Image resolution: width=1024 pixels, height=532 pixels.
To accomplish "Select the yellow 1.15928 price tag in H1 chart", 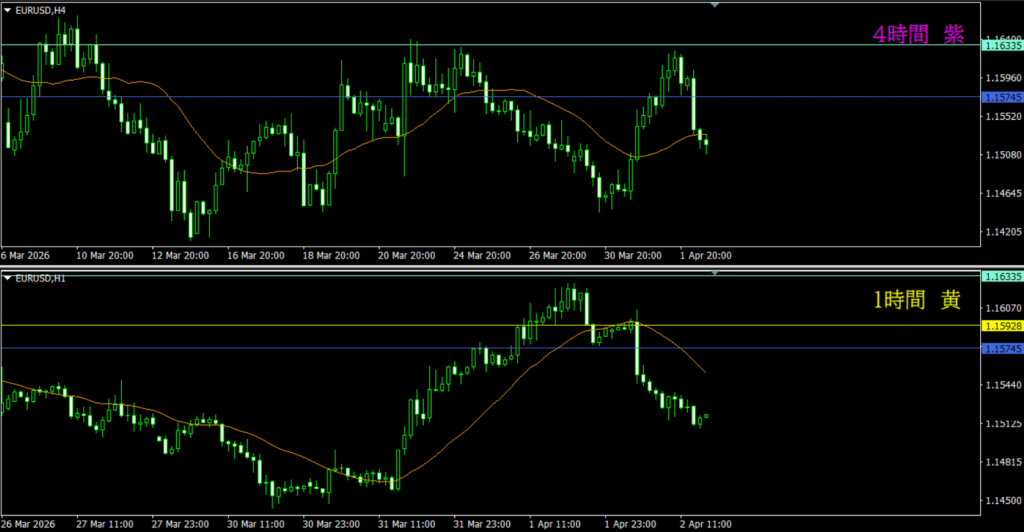I will pos(1001,326).
